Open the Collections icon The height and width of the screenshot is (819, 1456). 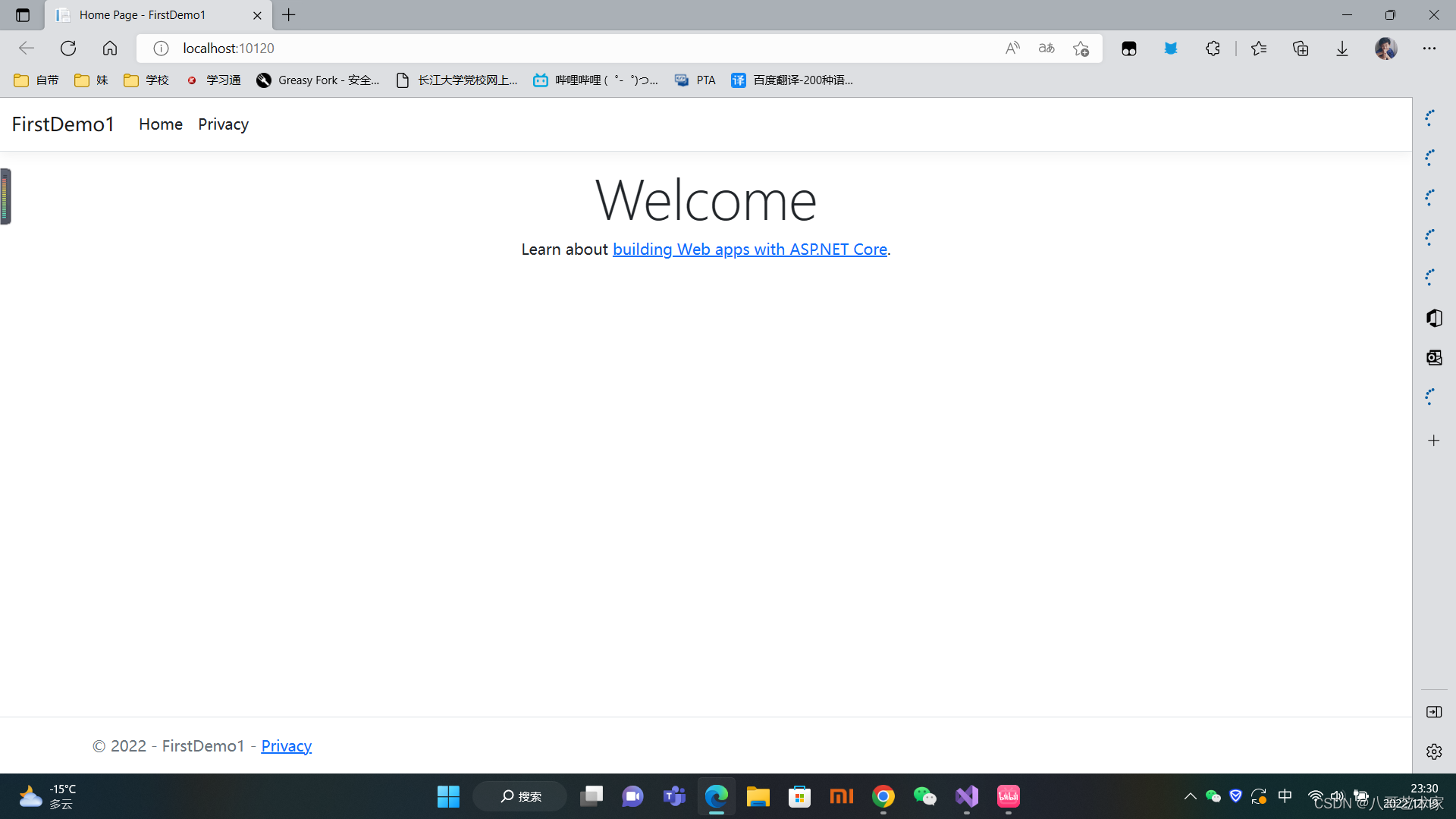(x=1301, y=49)
